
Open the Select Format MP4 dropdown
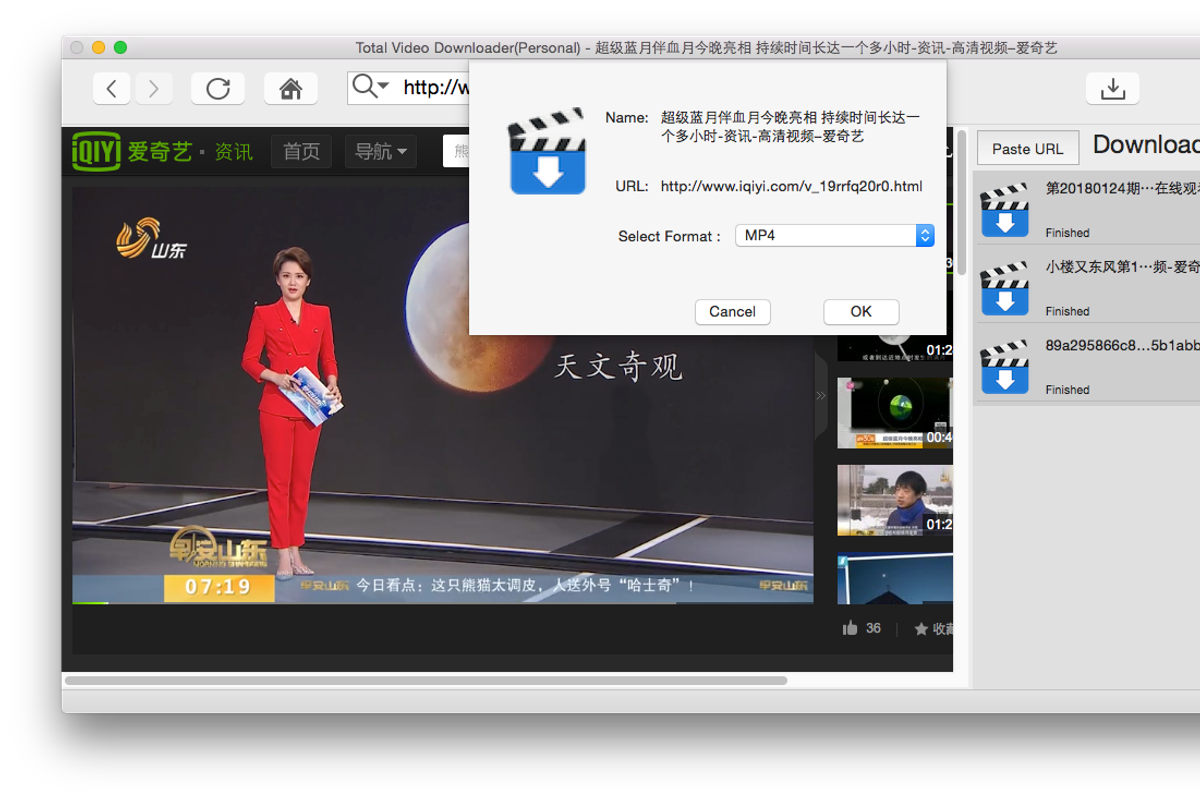point(834,236)
